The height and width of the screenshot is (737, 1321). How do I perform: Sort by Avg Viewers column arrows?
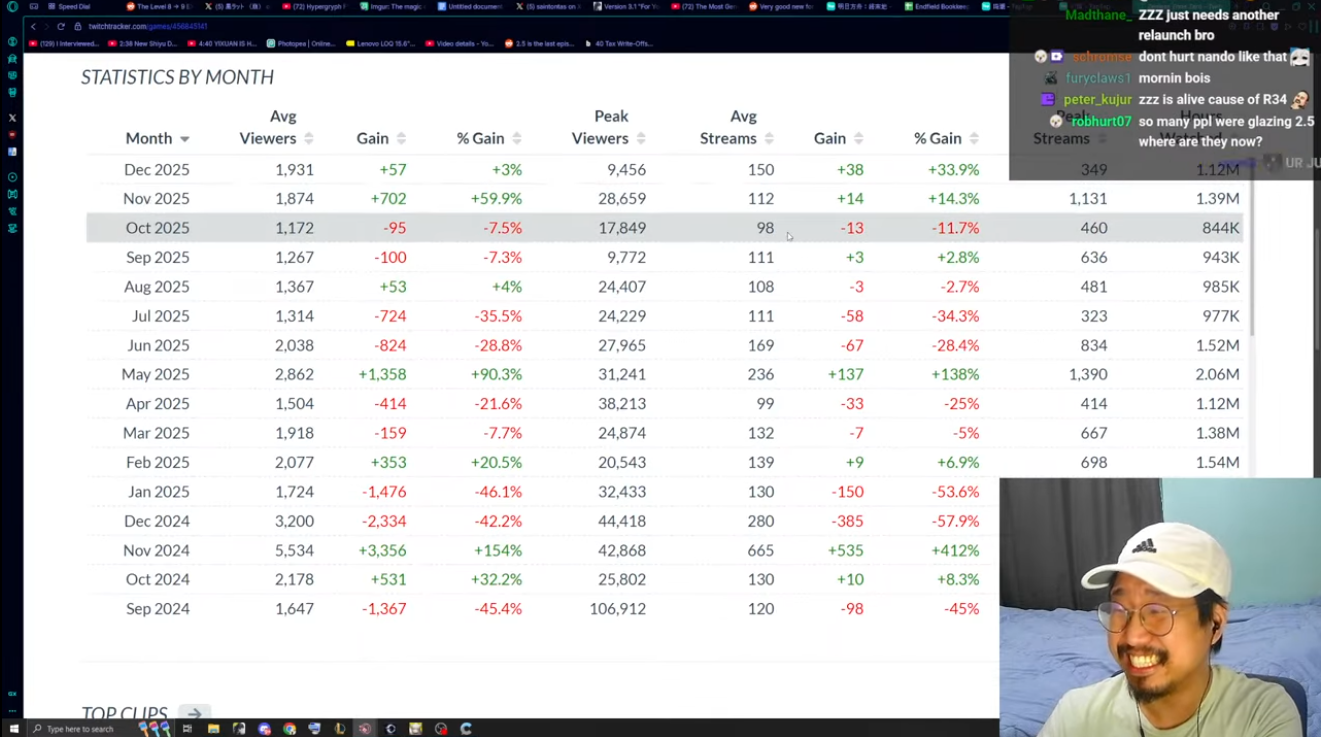[x=309, y=139]
